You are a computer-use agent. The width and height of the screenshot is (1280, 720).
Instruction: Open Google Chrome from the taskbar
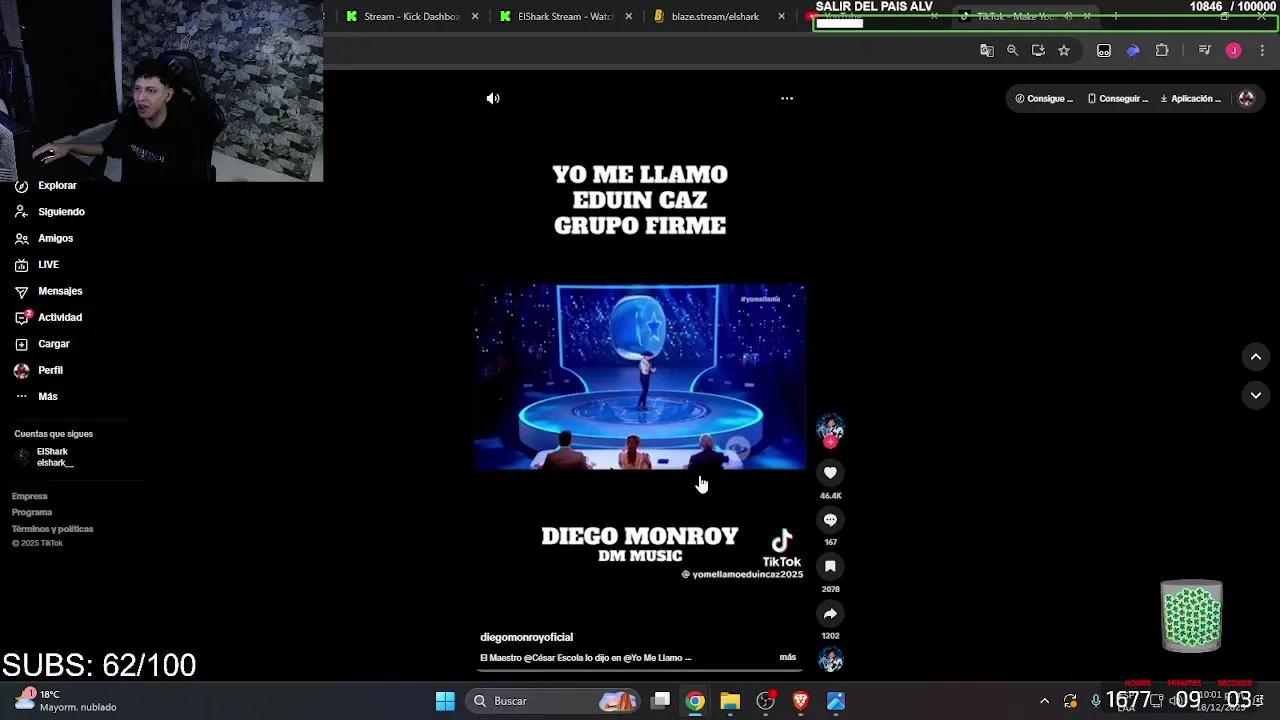click(x=695, y=701)
